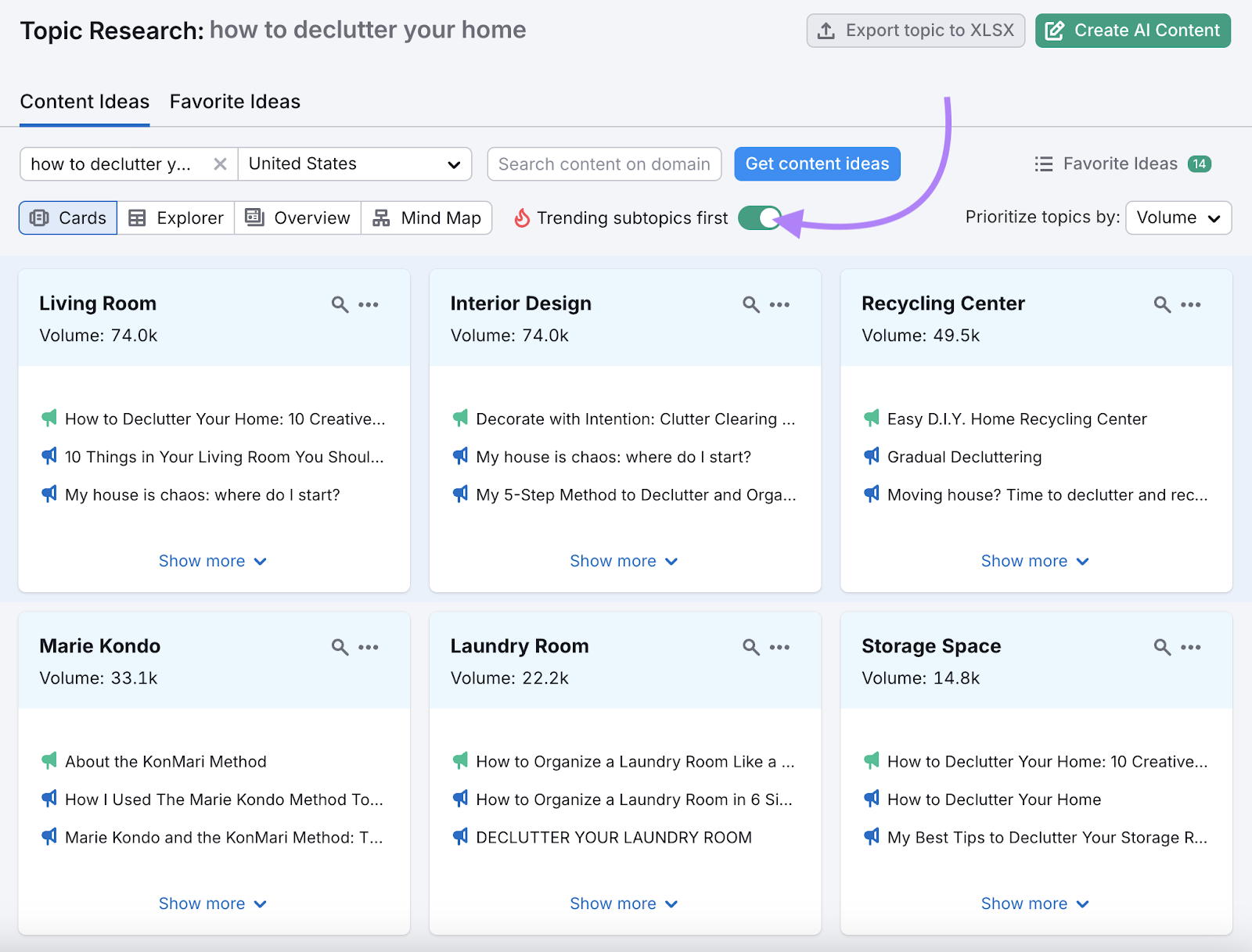The width and height of the screenshot is (1252, 952).
Task: Open the Prioritize topics by Volume dropdown
Action: tap(1178, 217)
